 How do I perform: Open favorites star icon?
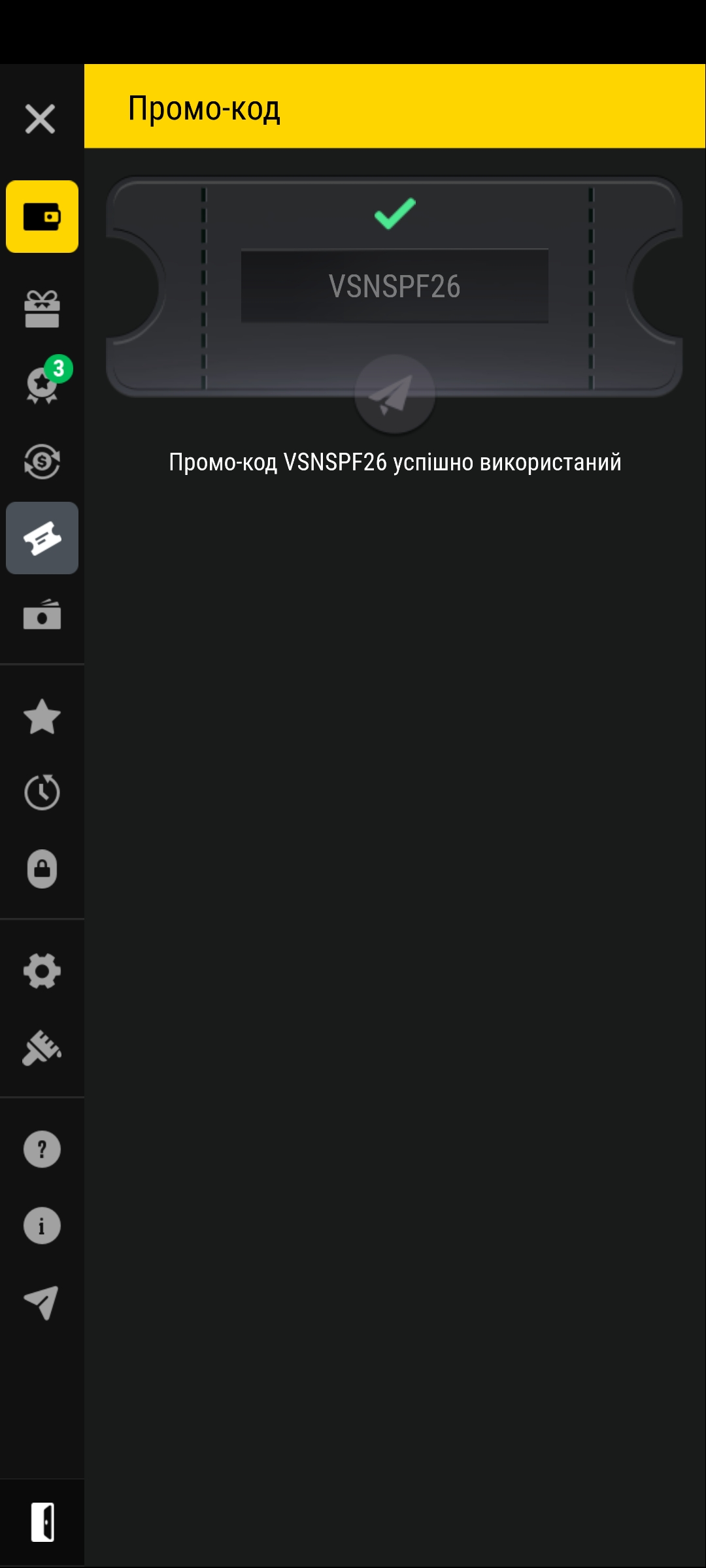[x=42, y=716]
